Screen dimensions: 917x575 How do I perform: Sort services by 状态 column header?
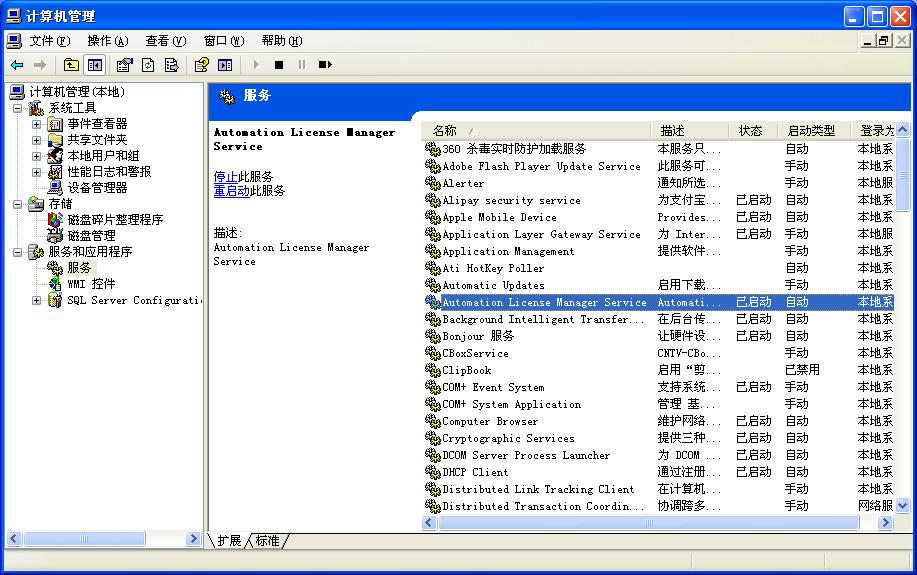point(750,131)
